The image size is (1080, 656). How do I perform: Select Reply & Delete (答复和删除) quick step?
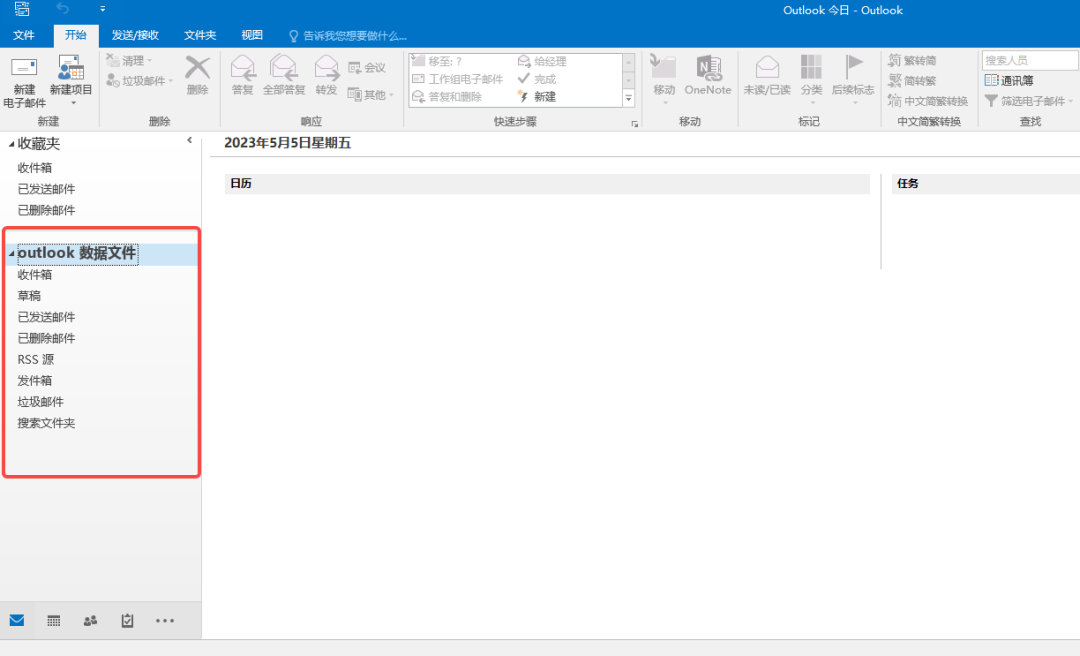point(447,96)
